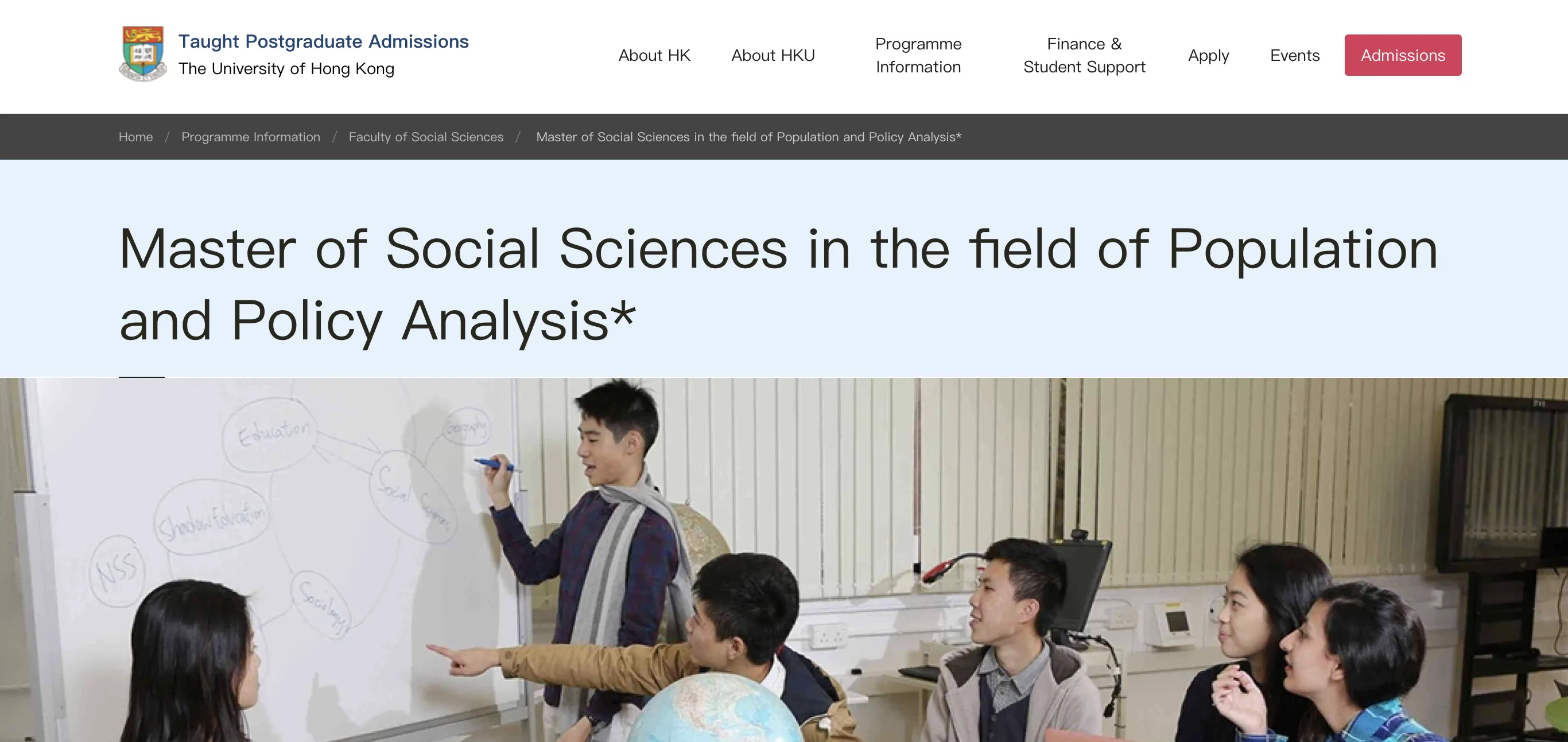Image resolution: width=1568 pixels, height=742 pixels.
Task: Open the About HKU menu
Action: click(x=773, y=56)
